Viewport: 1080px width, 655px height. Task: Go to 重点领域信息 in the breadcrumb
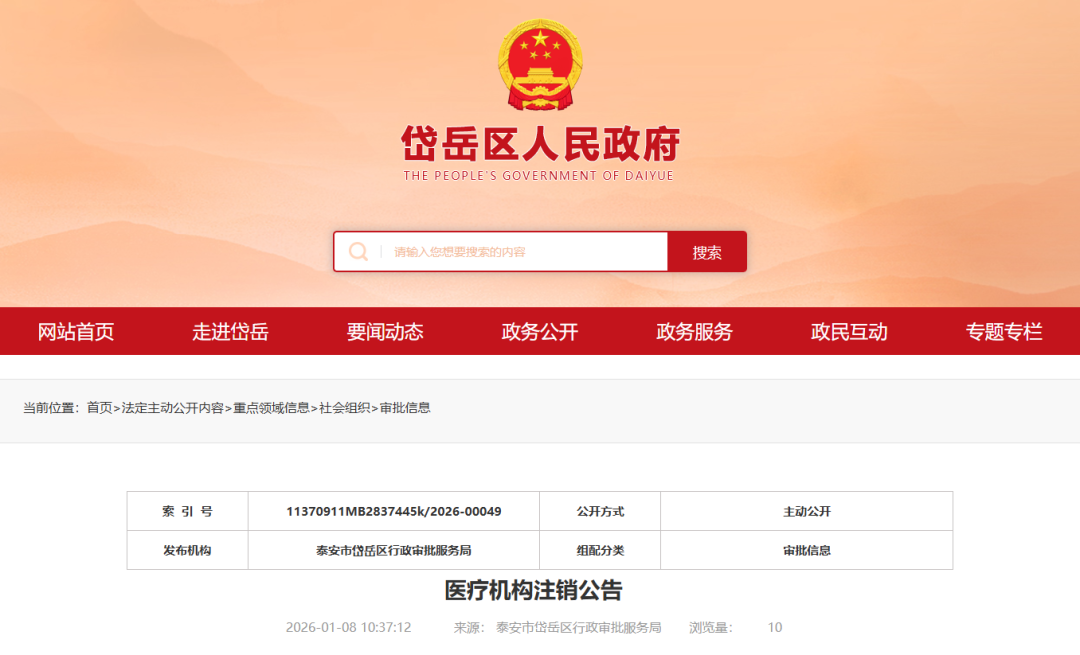tap(271, 408)
